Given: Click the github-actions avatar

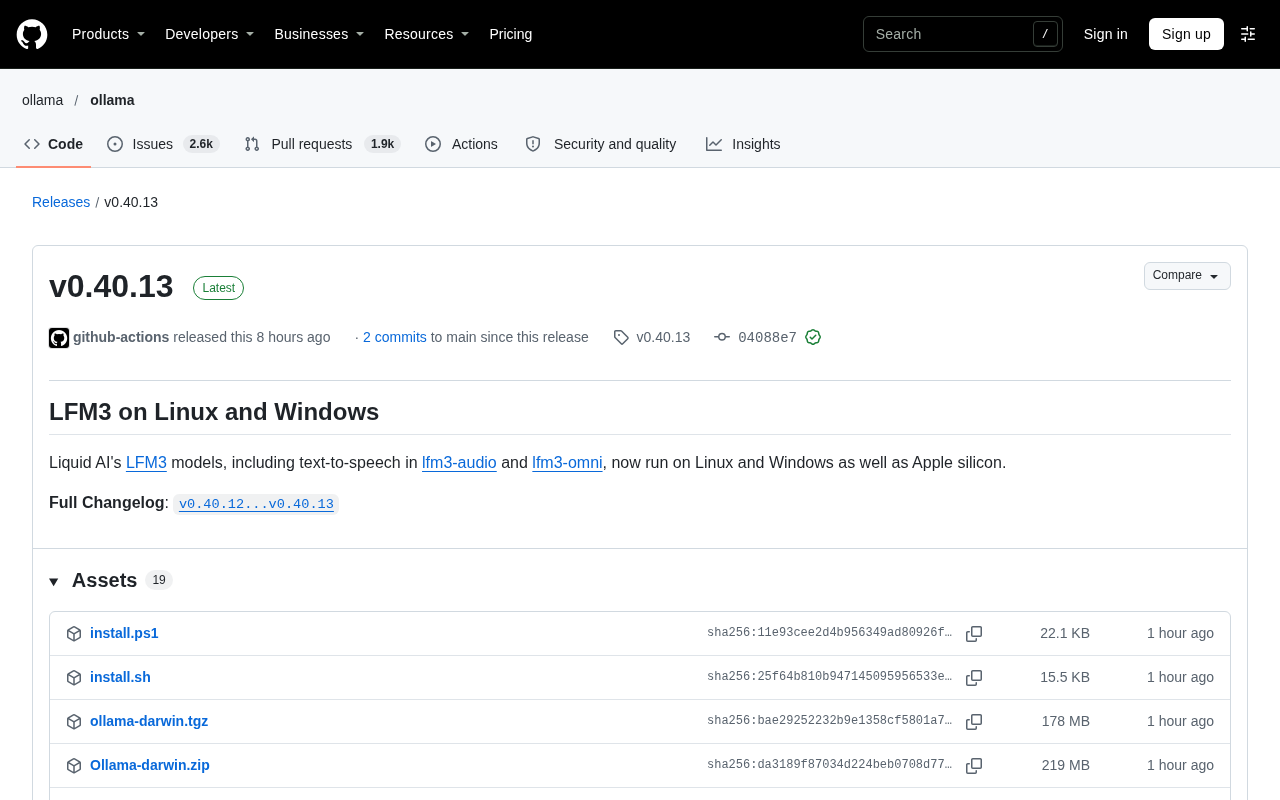Looking at the screenshot, I should click(x=59, y=338).
